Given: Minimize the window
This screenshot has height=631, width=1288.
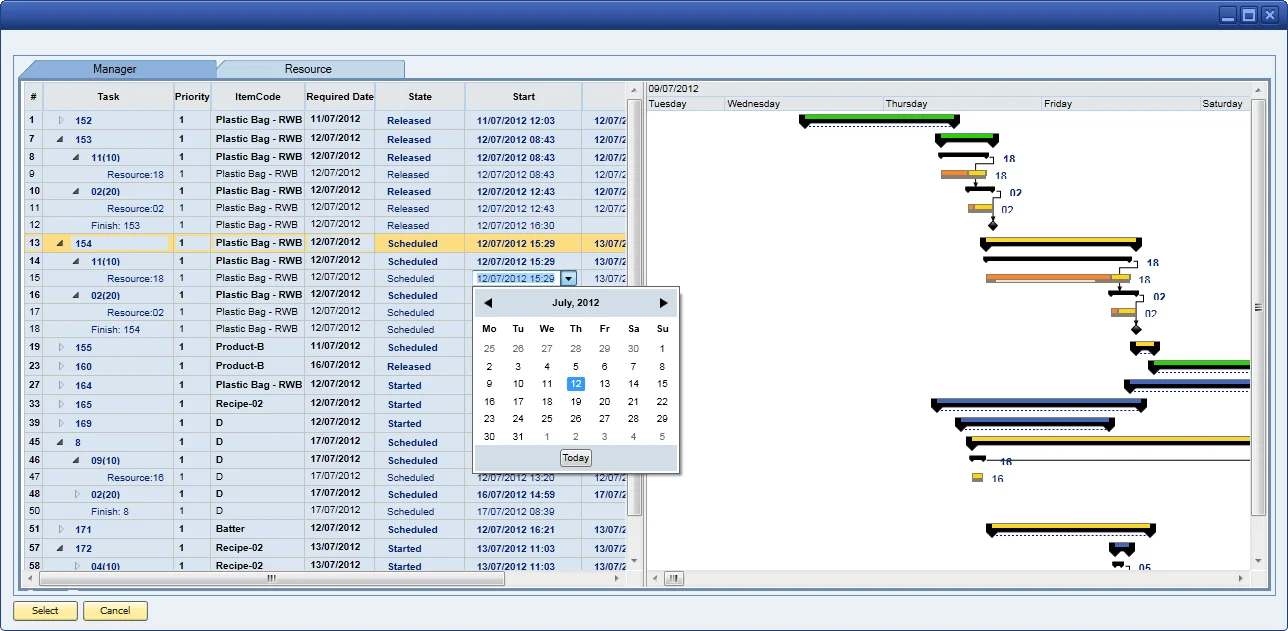Looking at the screenshot, I should pos(1229,14).
